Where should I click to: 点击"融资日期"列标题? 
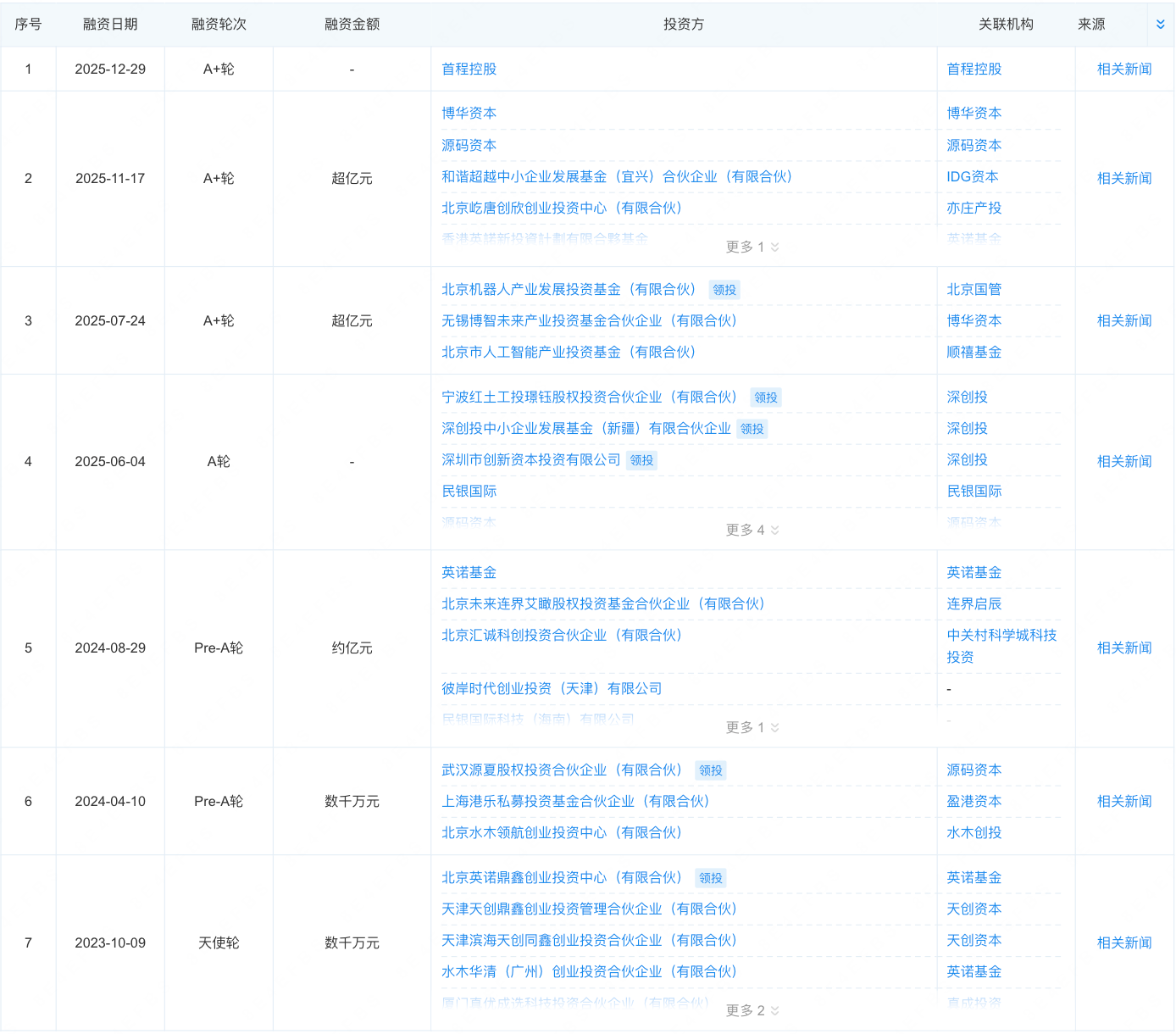(110, 24)
